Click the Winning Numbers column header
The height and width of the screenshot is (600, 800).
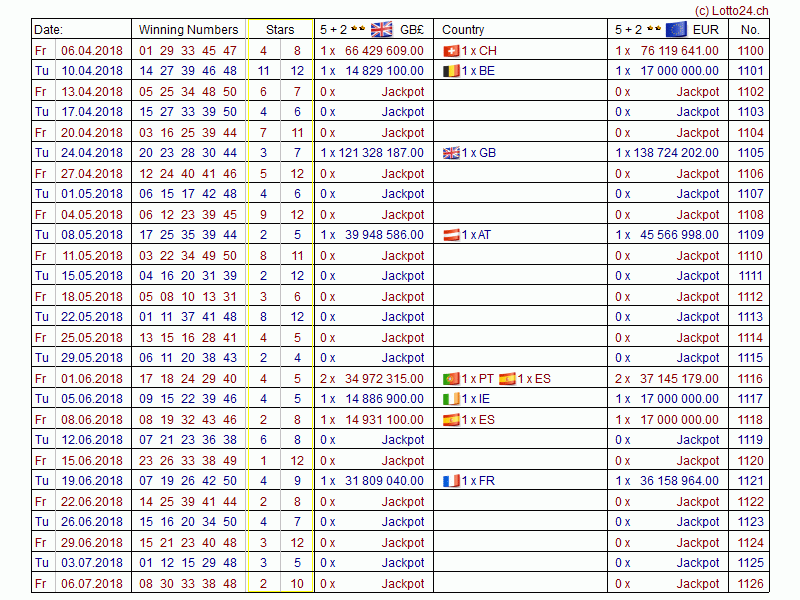(188, 29)
